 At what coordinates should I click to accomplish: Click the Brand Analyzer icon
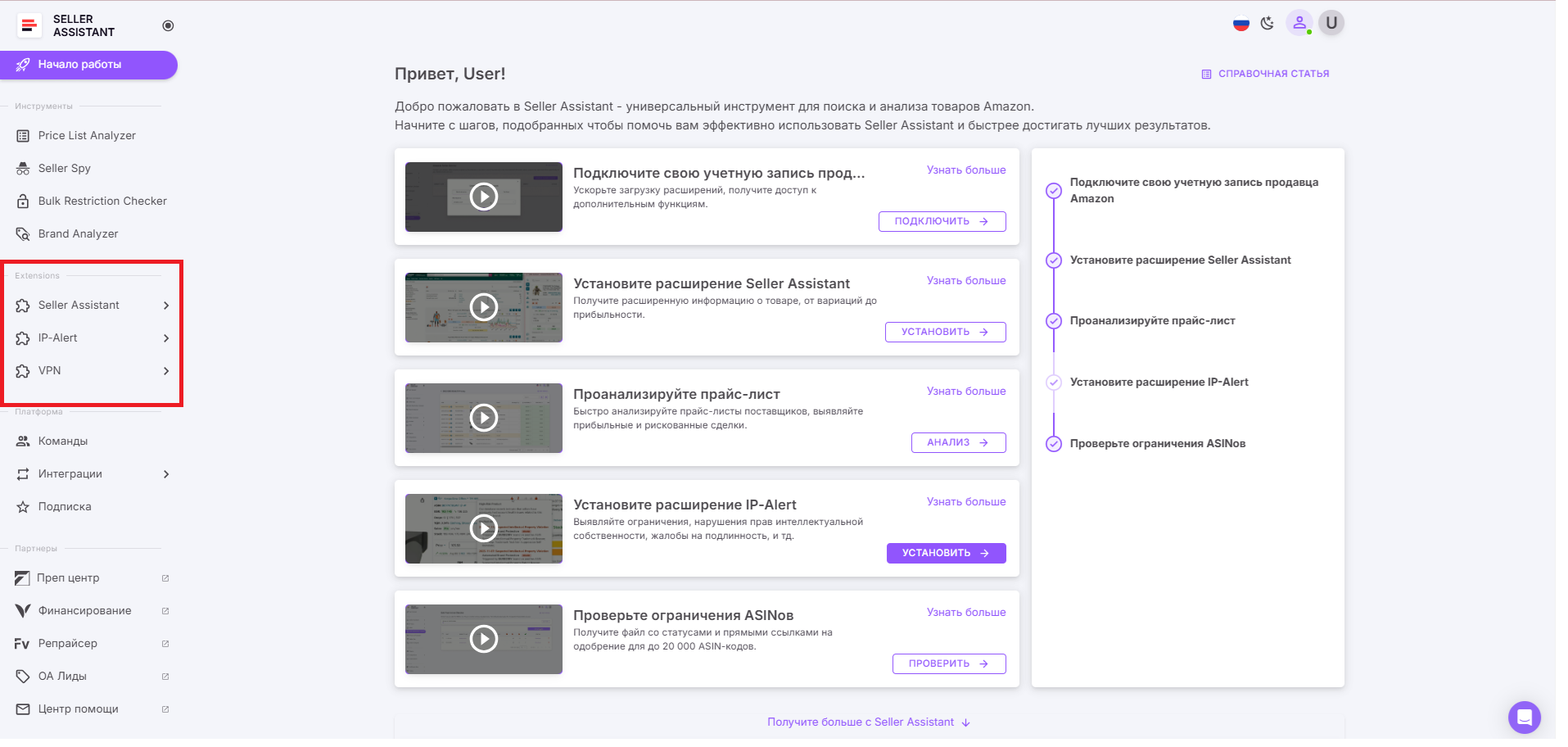tap(23, 234)
